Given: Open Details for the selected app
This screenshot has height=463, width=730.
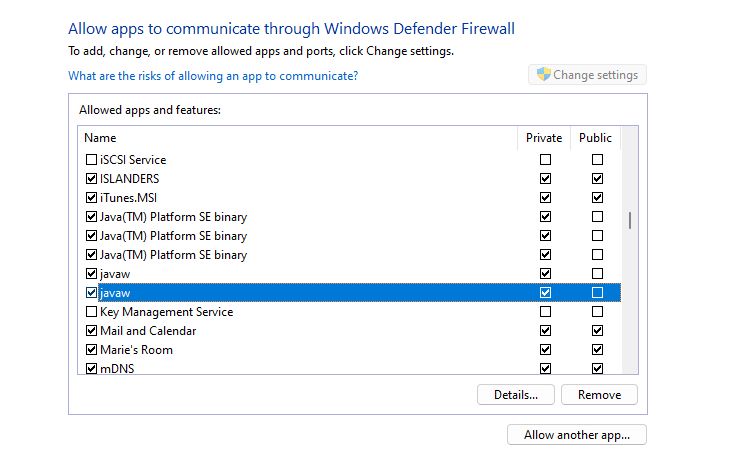Looking at the screenshot, I should 516,395.
